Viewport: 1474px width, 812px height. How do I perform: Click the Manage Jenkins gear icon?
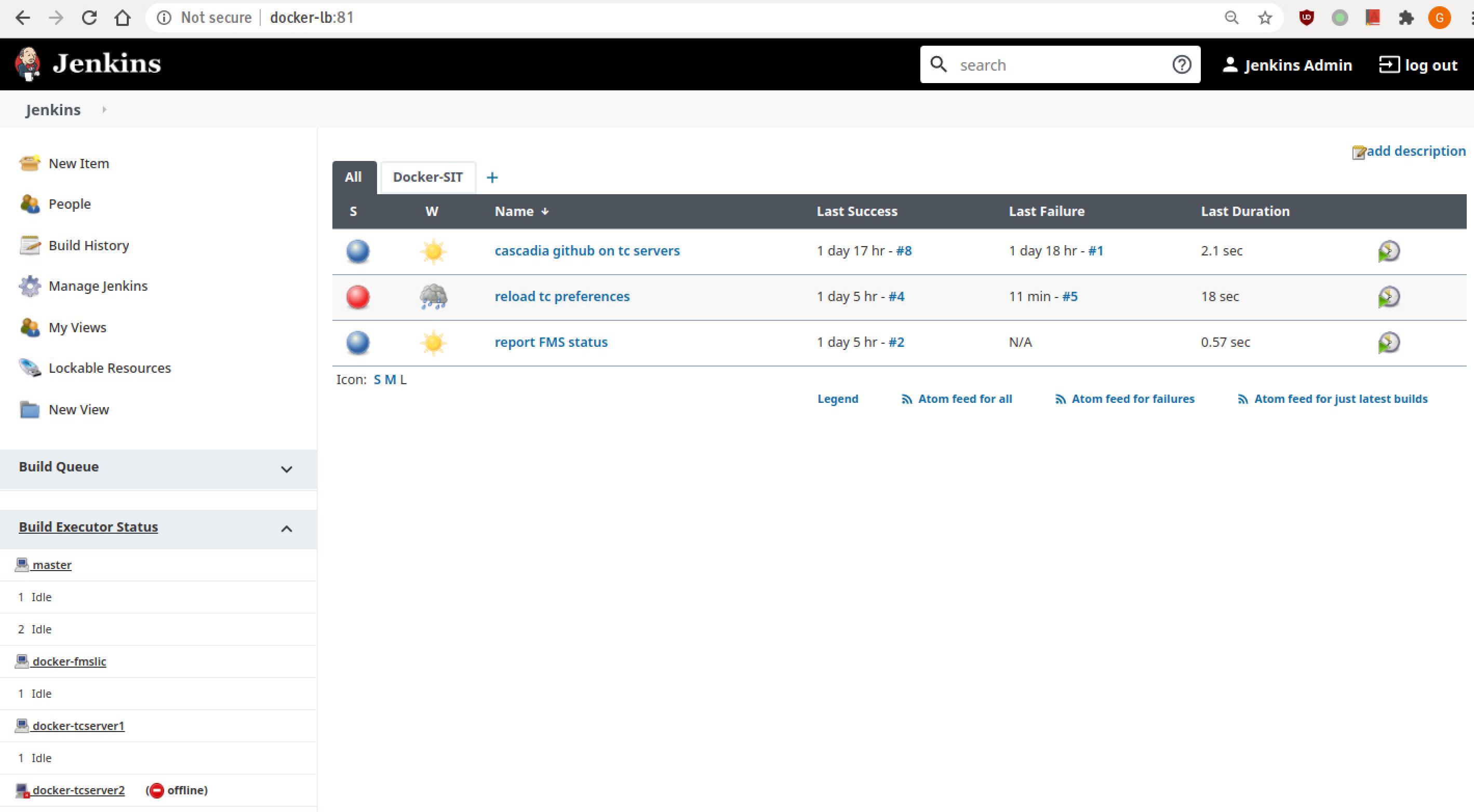coord(30,286)
